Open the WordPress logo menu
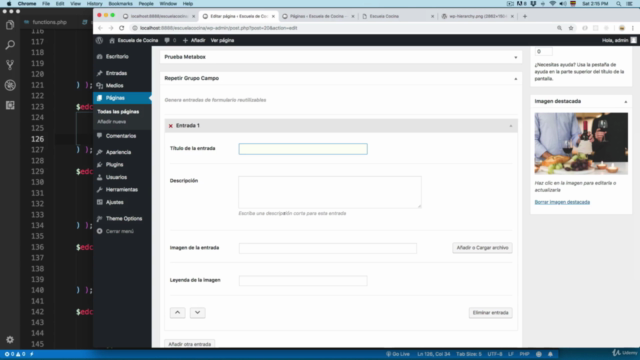Image resolution: width=640 pixels, height=360 pixels. (x=99, y=40)
